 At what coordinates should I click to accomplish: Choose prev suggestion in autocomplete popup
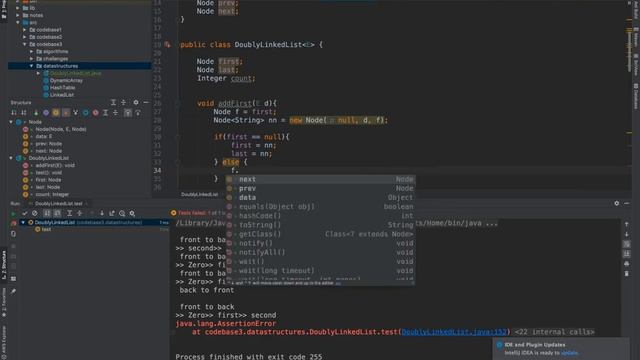click(320, 189)
